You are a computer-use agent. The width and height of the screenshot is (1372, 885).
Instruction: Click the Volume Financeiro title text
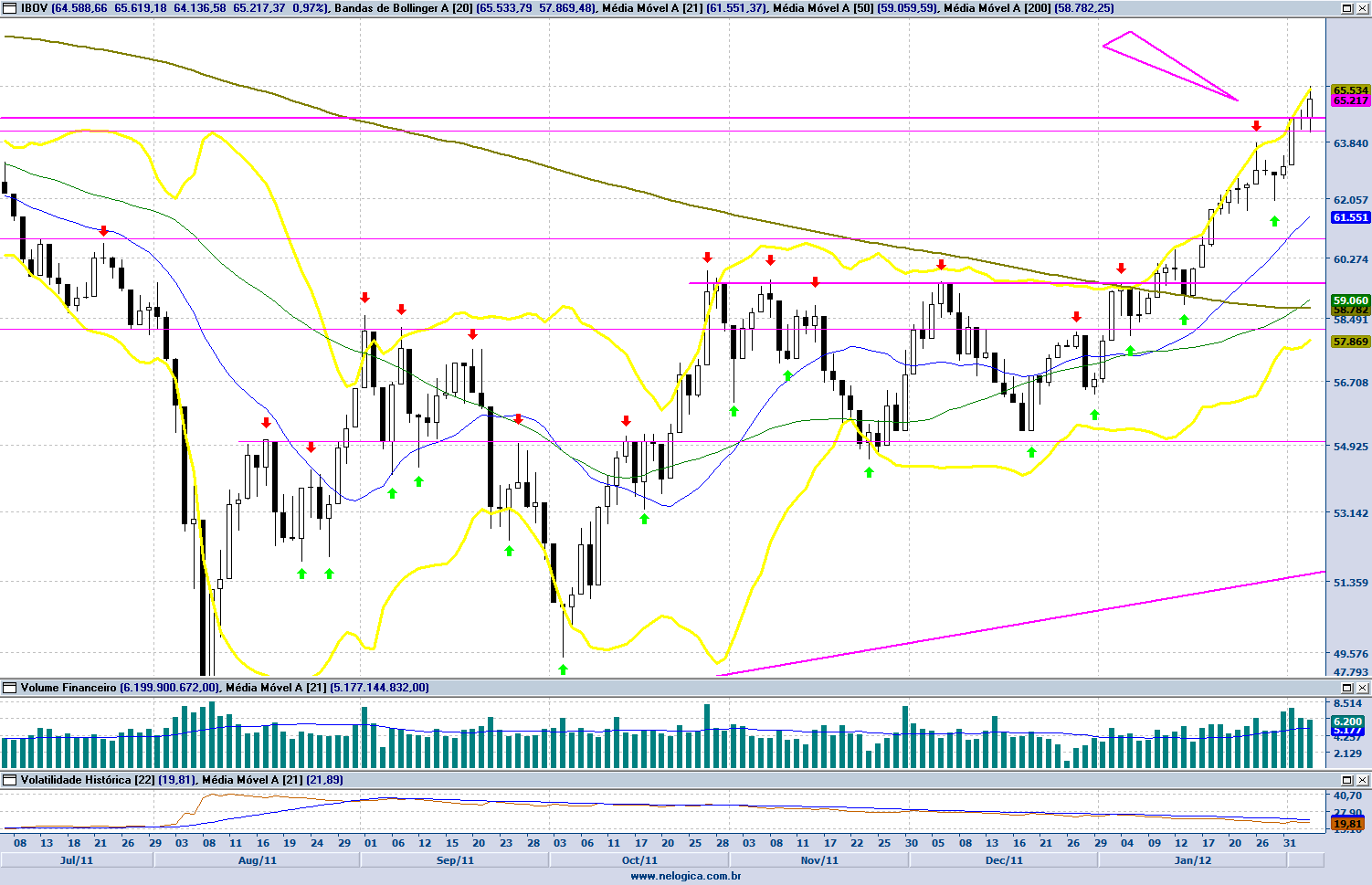coord(69,688)
